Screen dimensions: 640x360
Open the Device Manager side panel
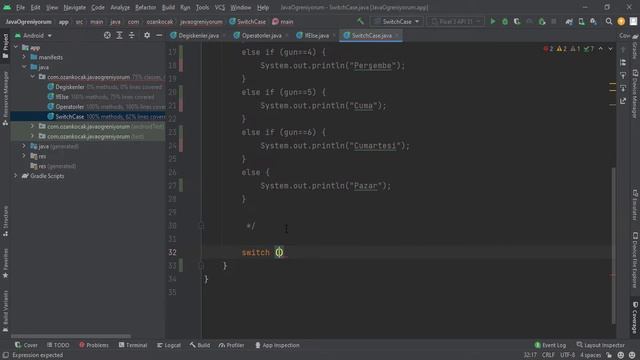tap(635, 93)
